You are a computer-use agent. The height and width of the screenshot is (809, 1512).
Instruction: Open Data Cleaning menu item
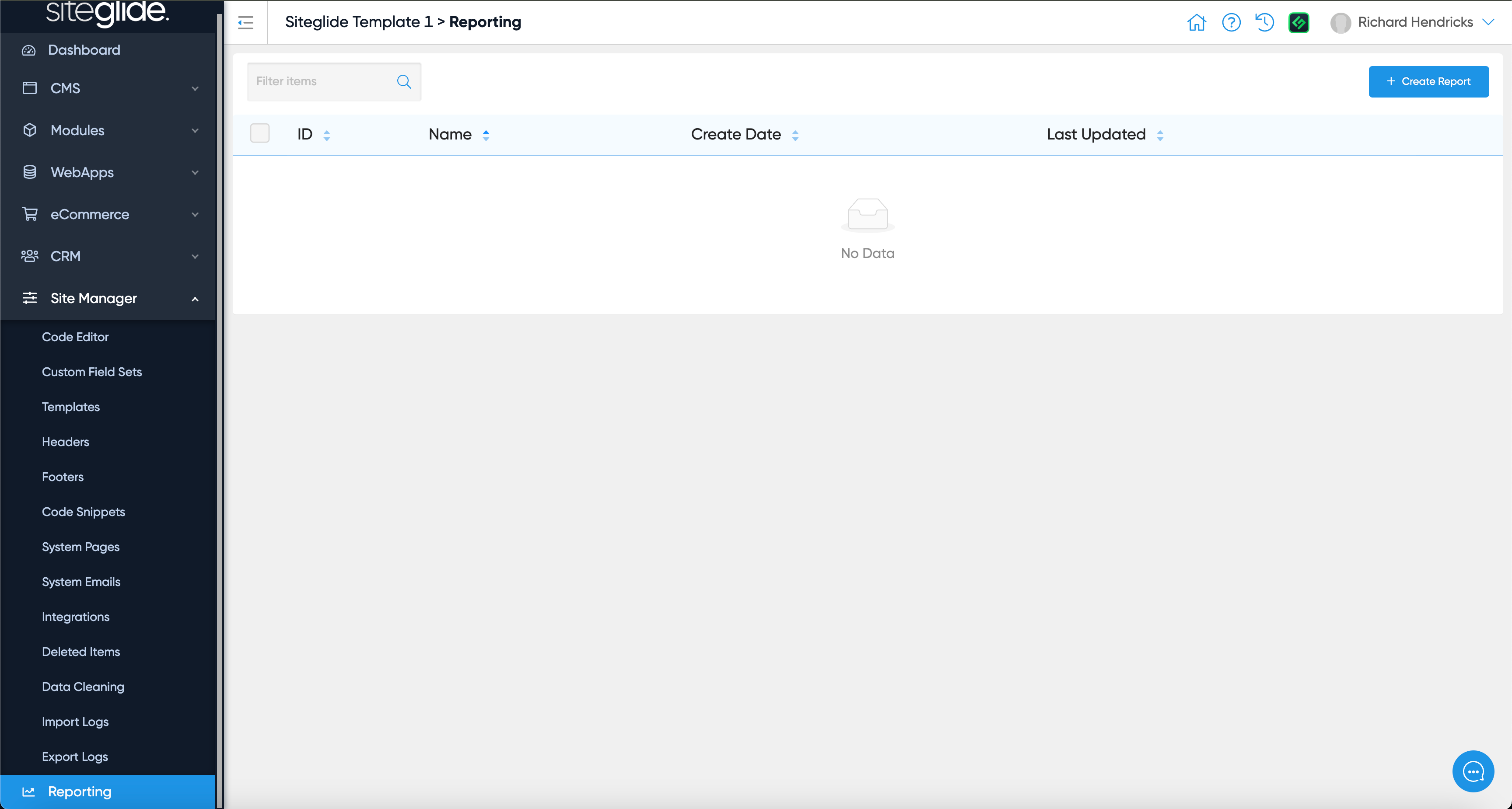83,687
